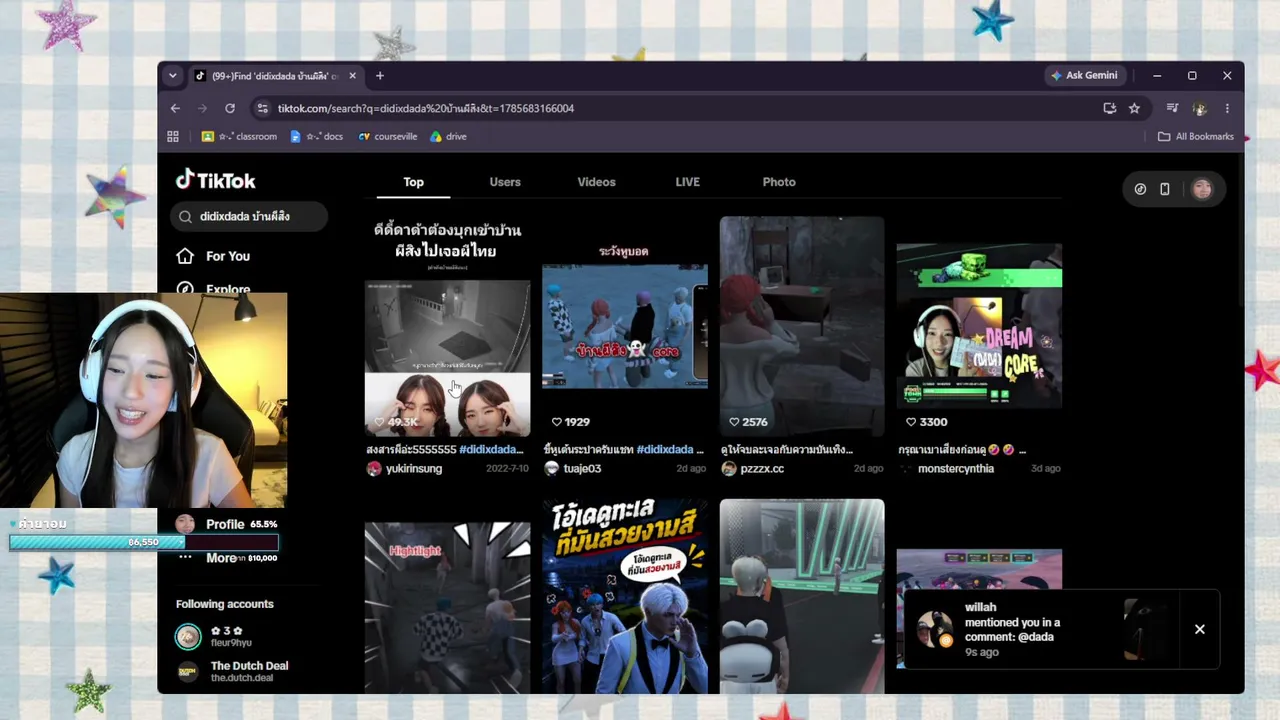The height and width of the screenshot is (720, 1280).
Task: Open the yukirinsung video thumbnail
Action: click(x=447, y=326)
